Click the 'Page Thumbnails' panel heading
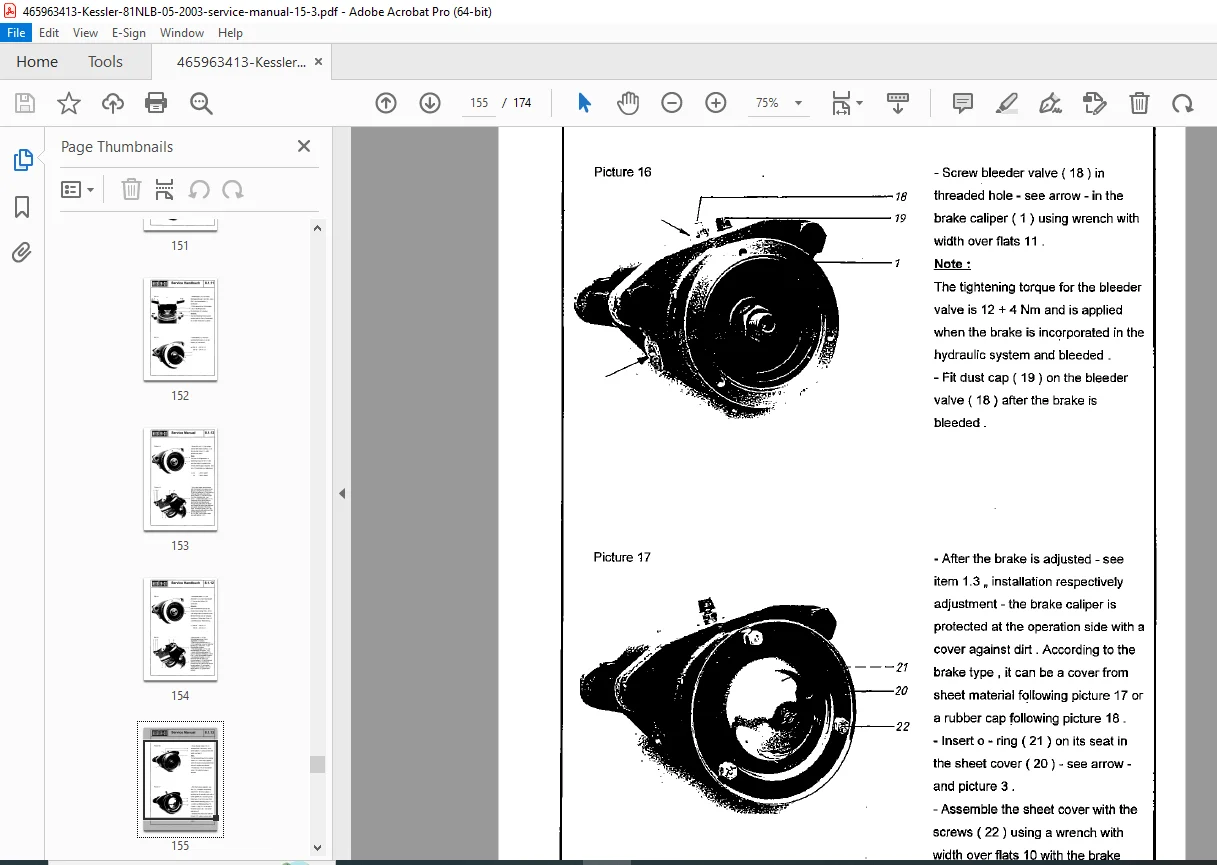This screenshot has width=1217, height=865. (x=117, y=147)
